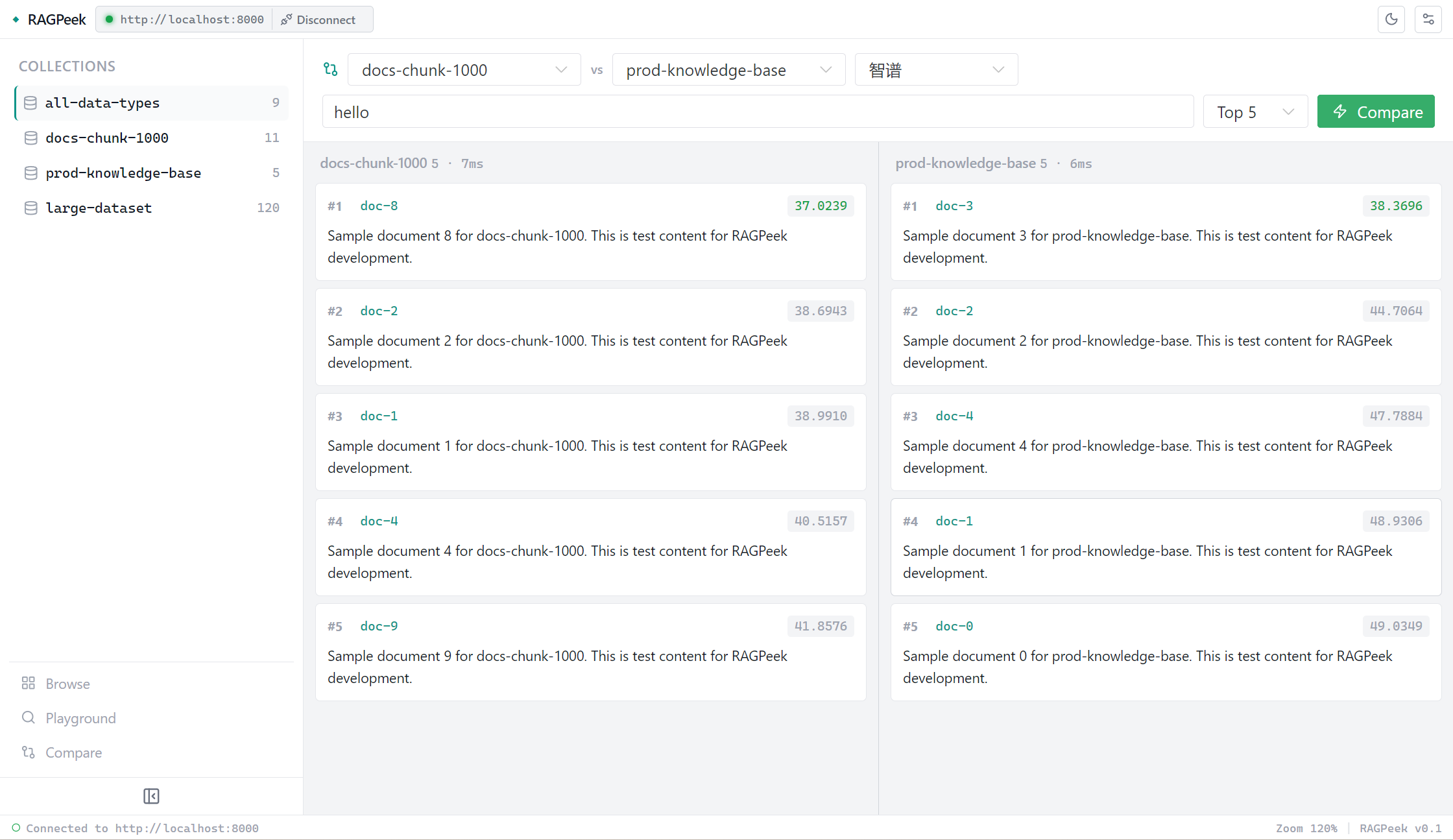This screenshot has height=840, width=1453.
Task: Open doc-3 link in right results
Action: 954,206
